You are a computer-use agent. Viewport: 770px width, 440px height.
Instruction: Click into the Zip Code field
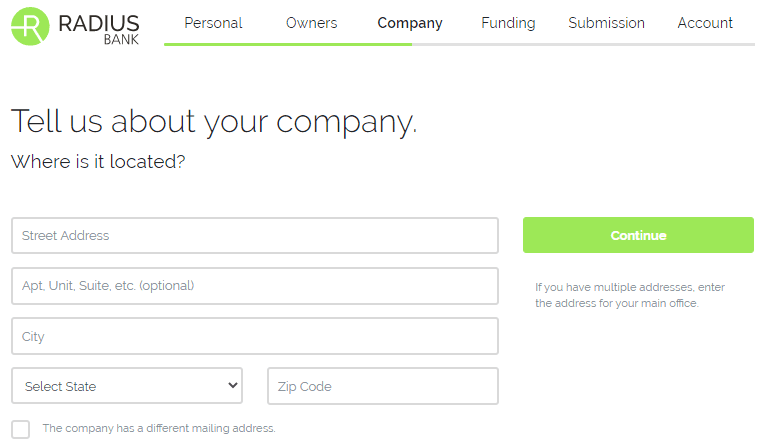coord(383,386)
